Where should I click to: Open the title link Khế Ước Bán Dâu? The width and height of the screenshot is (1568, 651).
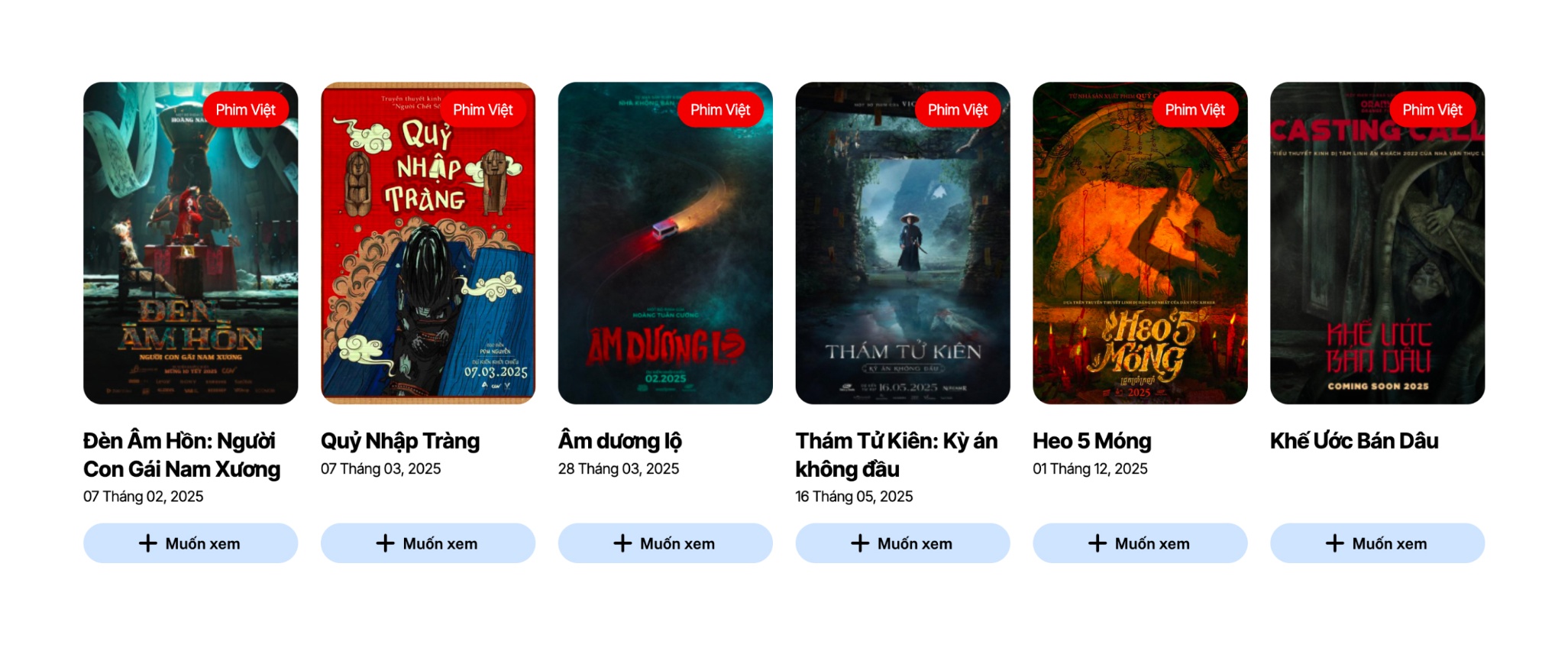point(1354,441)
